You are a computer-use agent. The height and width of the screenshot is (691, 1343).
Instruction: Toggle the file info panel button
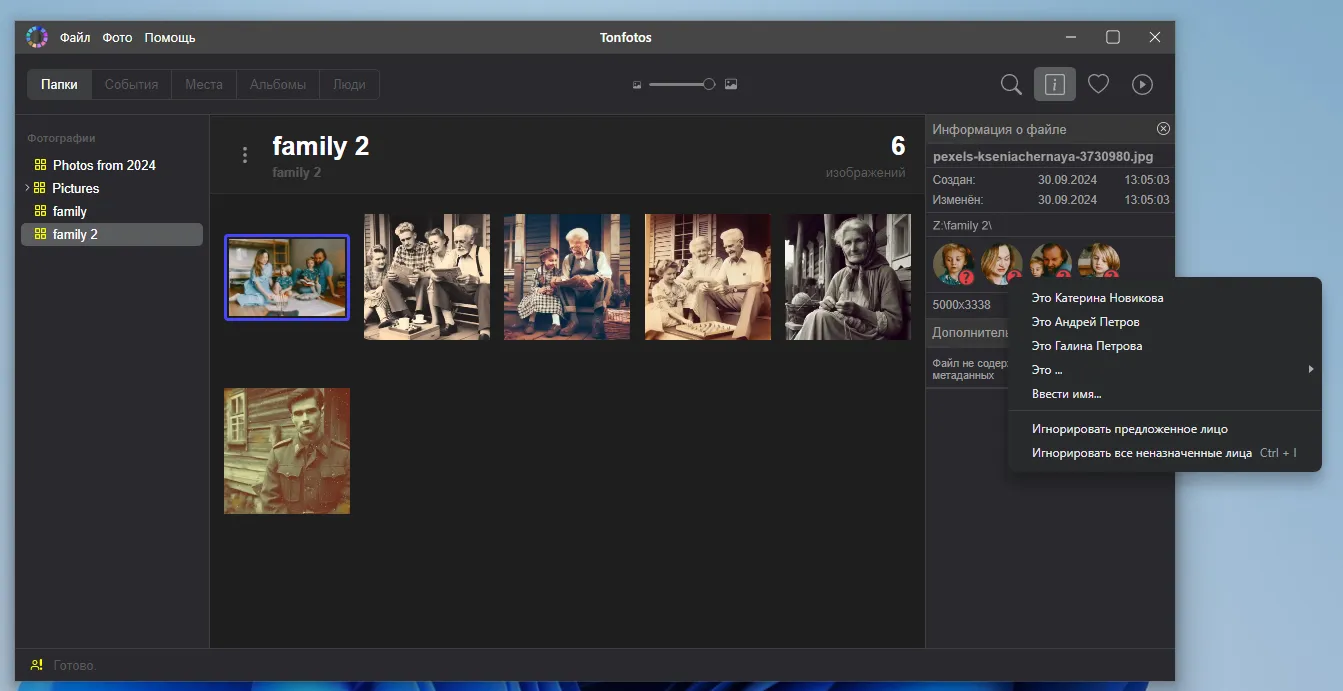tap(1054, 85)
